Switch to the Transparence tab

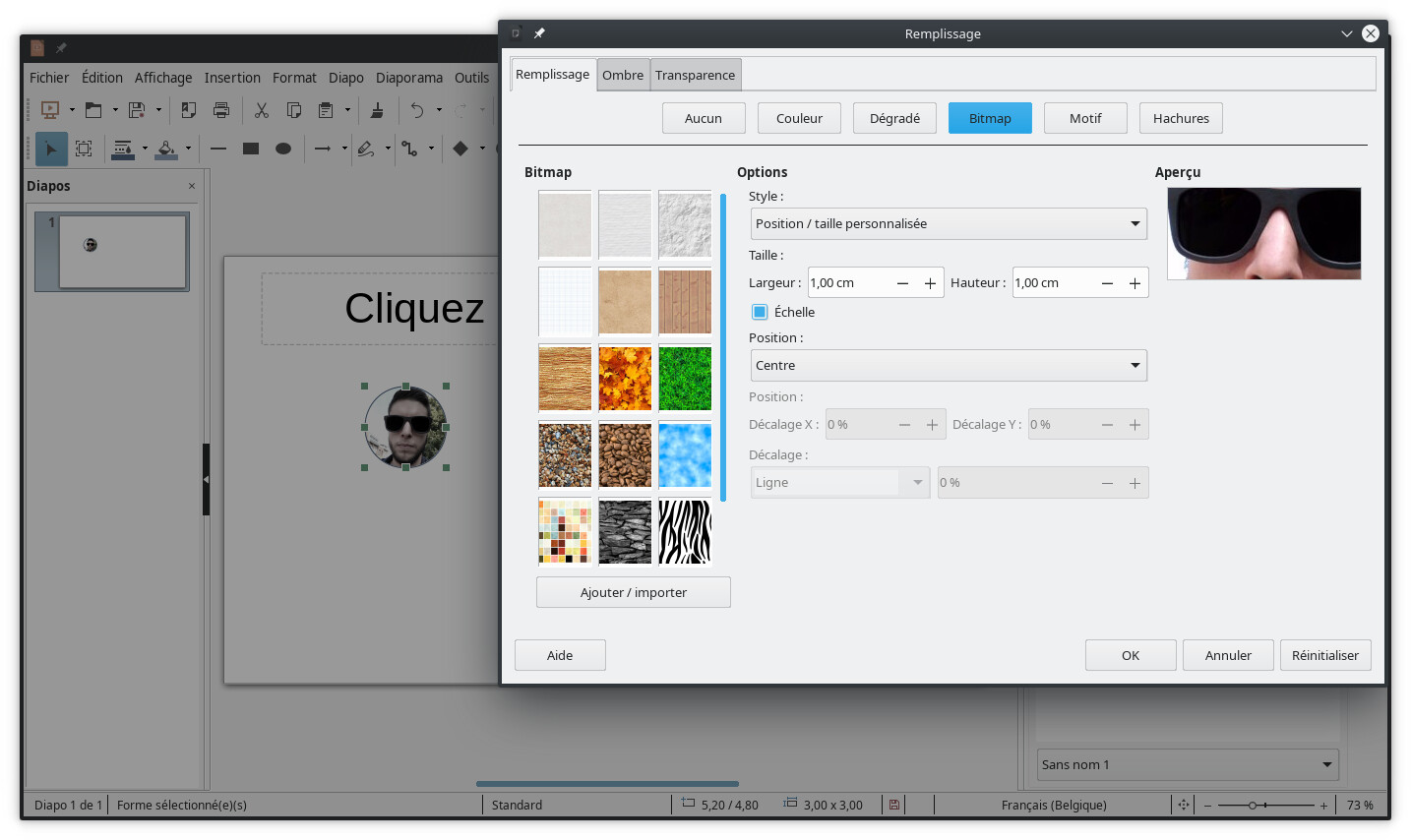click(695, 75)
